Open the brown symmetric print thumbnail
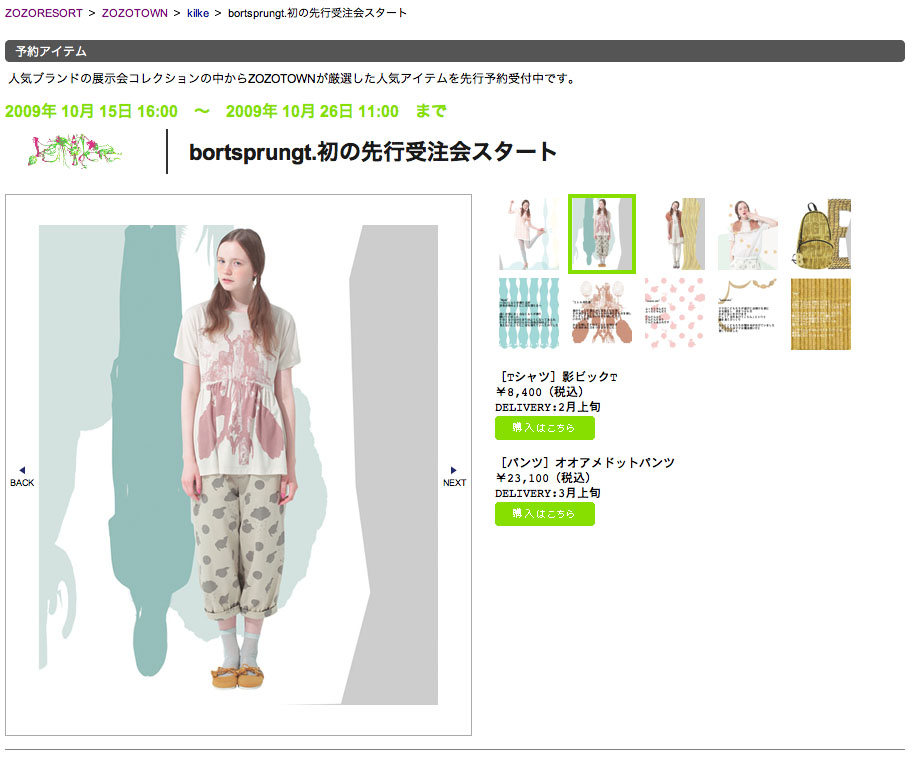Screen dimensions: 923x758 [602, 314]
